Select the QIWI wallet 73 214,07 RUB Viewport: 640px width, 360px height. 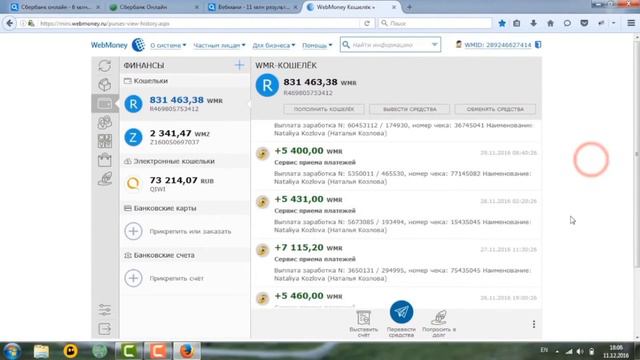pyautogui.click(x=184, y=184)
